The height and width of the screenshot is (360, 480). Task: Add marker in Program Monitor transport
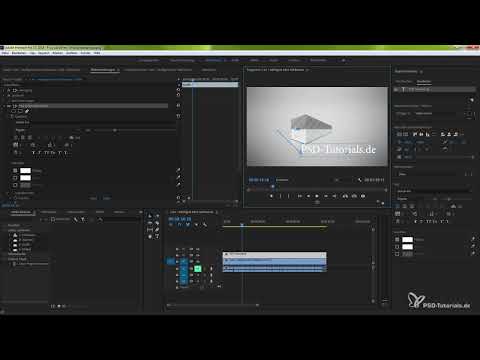click(x=271, y=196)
